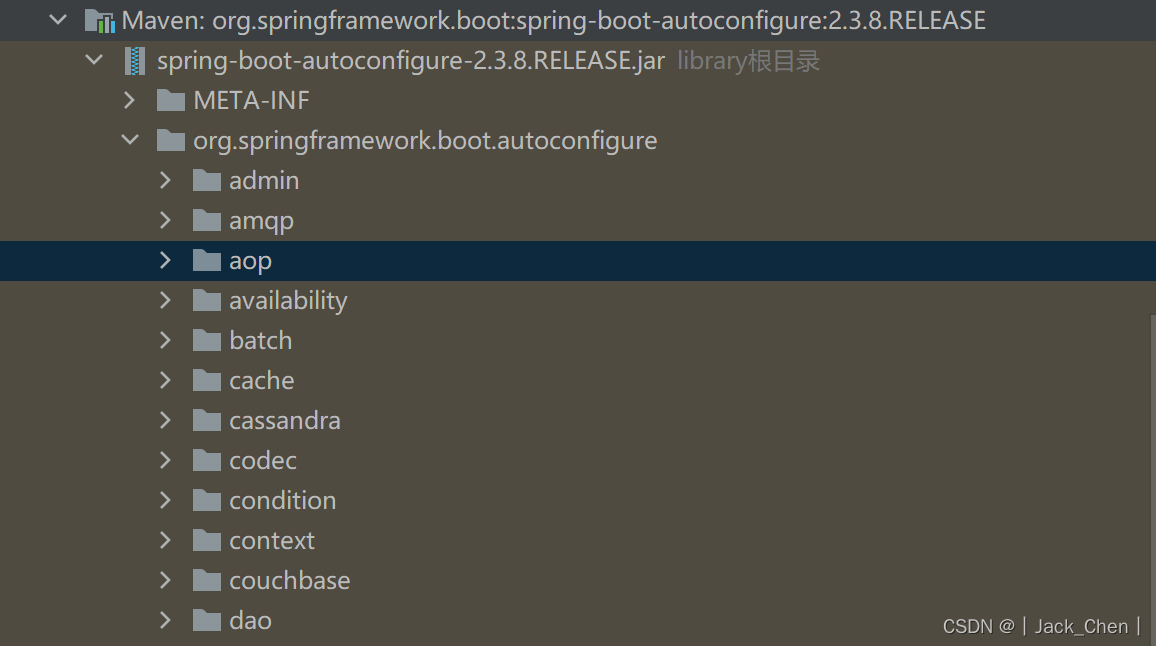The image size is (1156, 646).
Task: Click the cassandra folder icon
Action: pos(206,420)
